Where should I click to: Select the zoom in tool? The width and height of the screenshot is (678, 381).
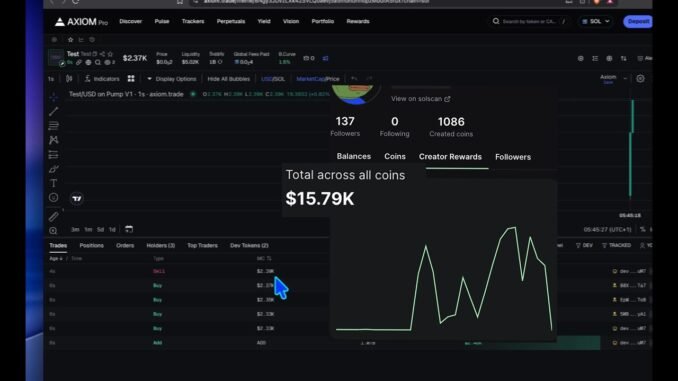click(53, 231)
